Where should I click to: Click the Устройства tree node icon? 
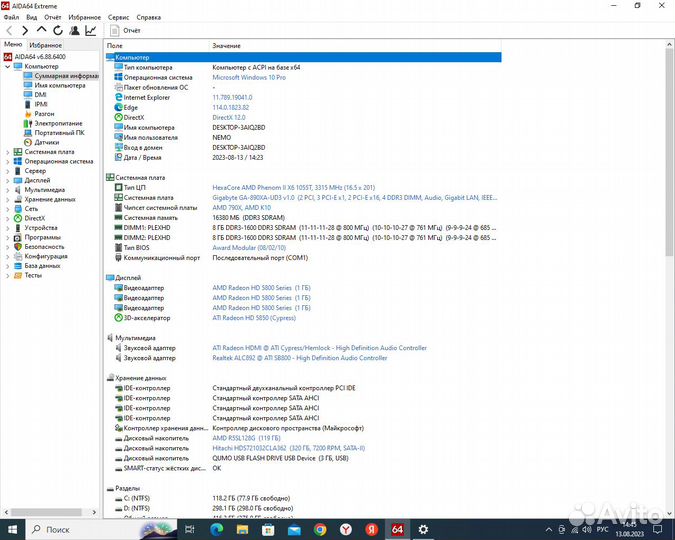(x=18, y=228)
